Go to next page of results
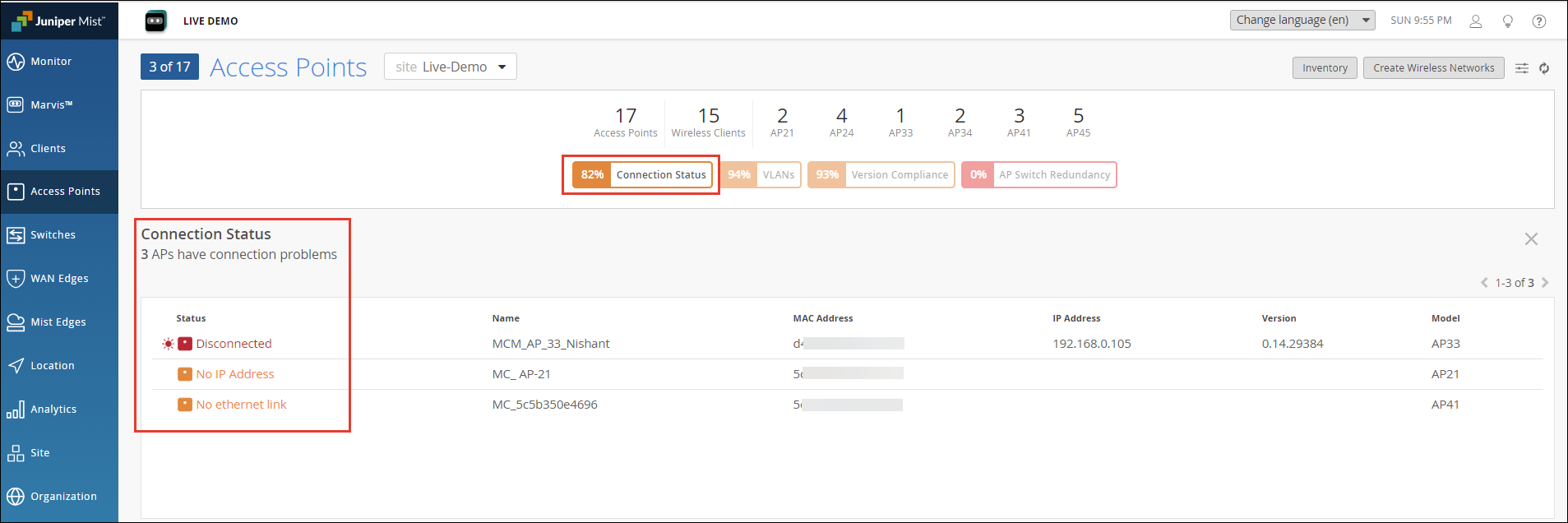The width and height of the screenshot is (1568, 523). [1545, 283]
